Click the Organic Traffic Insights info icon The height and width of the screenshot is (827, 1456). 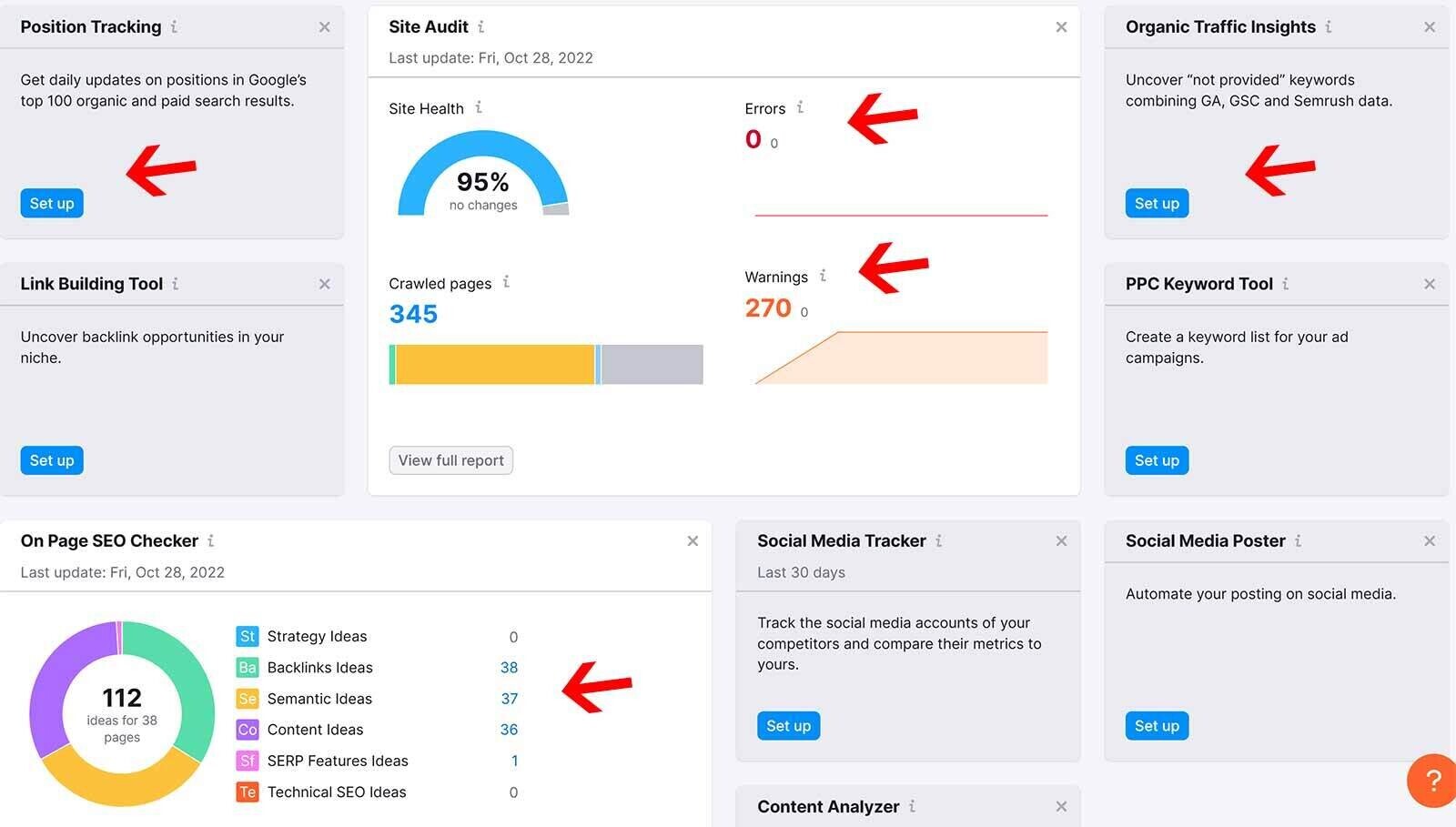pos(1329,27)
